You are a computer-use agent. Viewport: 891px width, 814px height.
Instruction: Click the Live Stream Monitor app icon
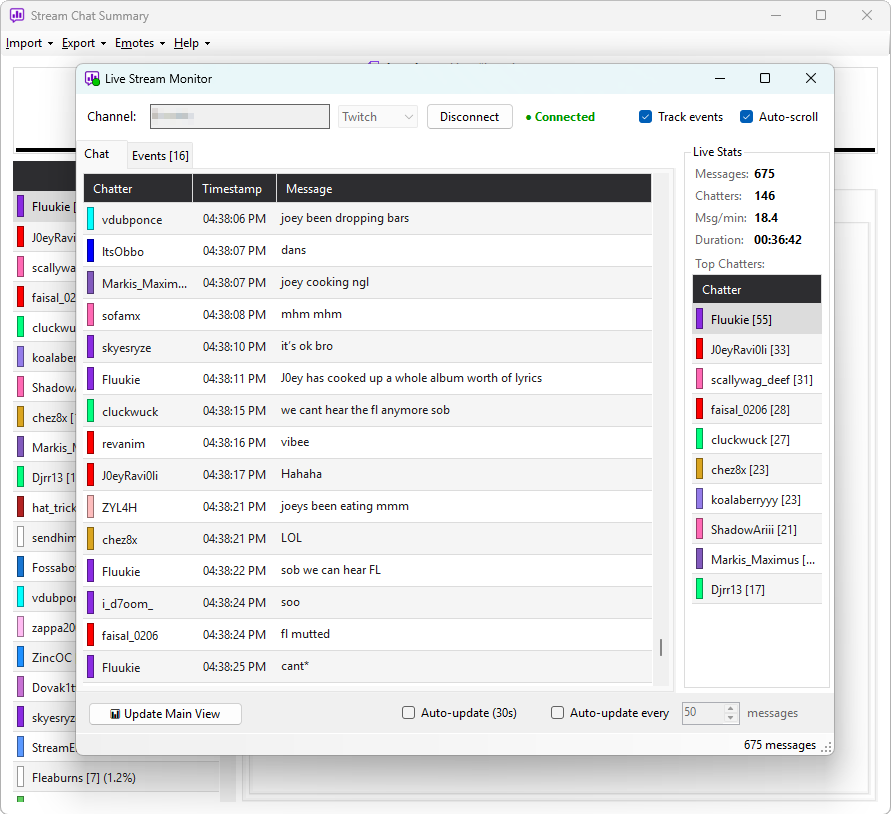point(92,78)
